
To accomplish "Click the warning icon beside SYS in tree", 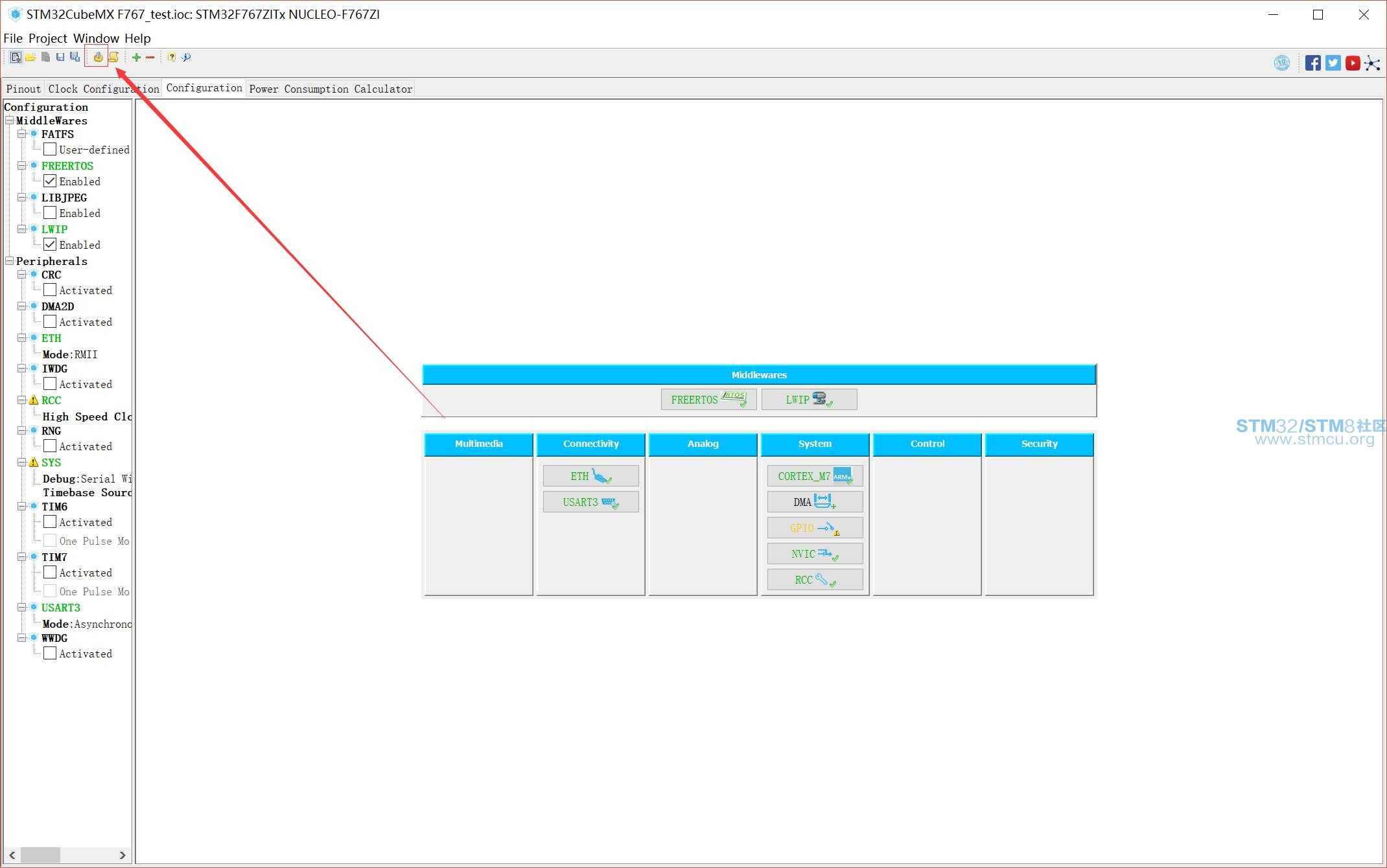I will 34,463.
